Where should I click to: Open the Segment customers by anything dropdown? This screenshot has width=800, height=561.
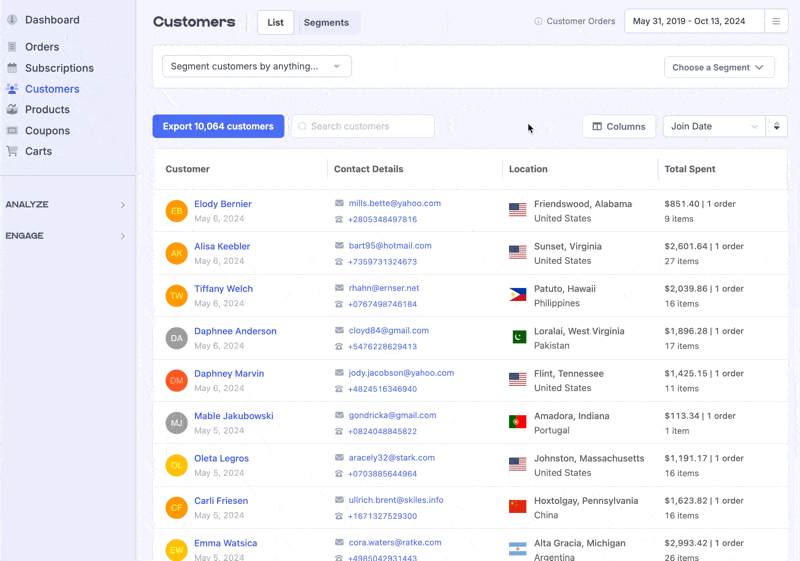point(256,67)
